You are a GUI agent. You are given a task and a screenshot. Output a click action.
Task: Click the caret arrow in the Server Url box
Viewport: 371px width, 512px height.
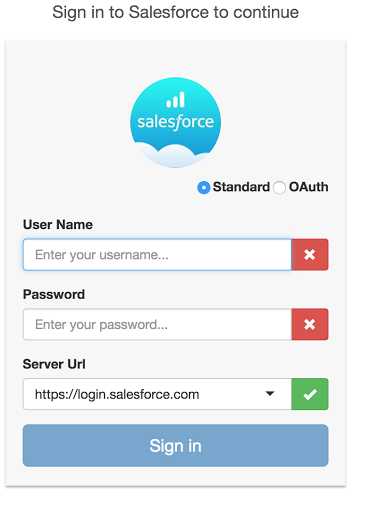[270, 394]
